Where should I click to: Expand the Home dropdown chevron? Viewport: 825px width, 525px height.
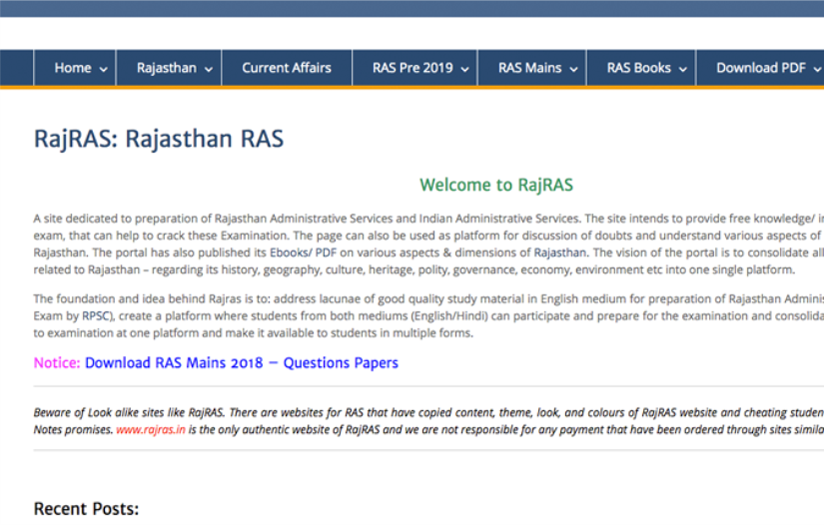point(104,69)
